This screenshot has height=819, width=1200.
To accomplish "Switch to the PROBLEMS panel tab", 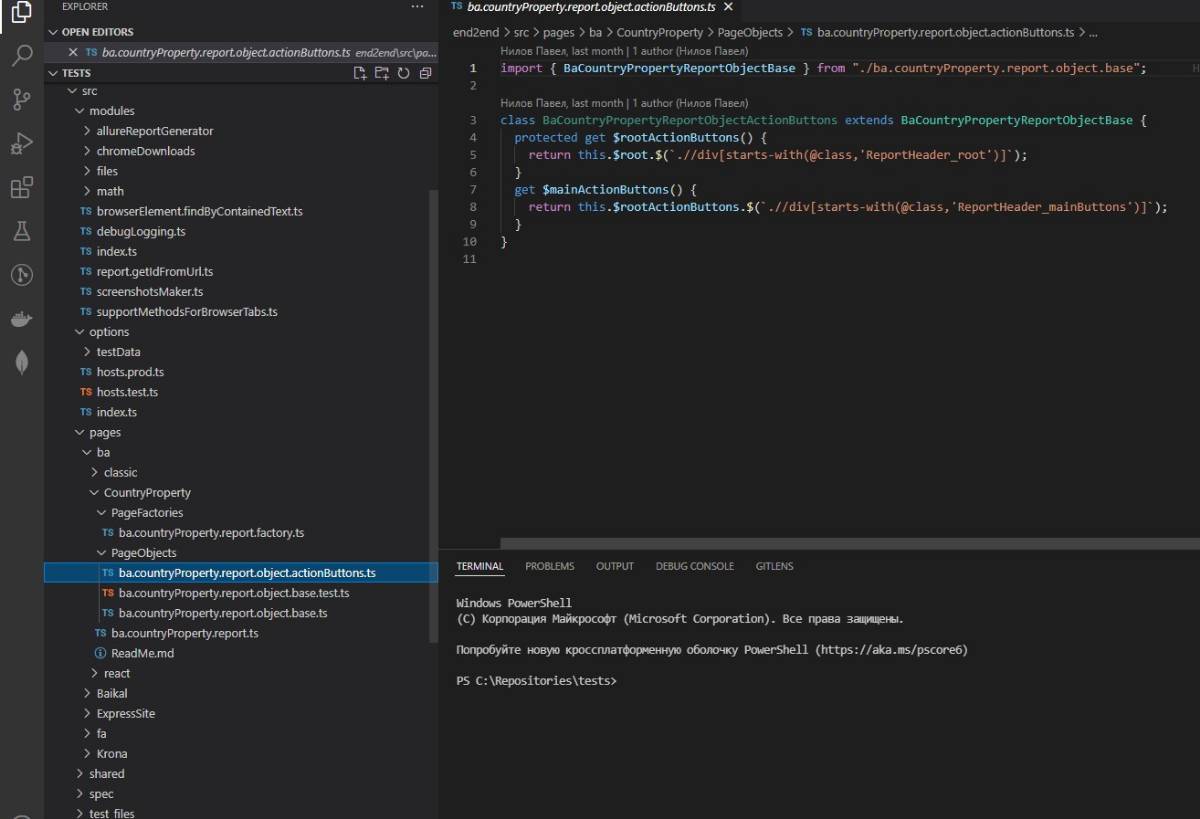I will click(549, 566).
